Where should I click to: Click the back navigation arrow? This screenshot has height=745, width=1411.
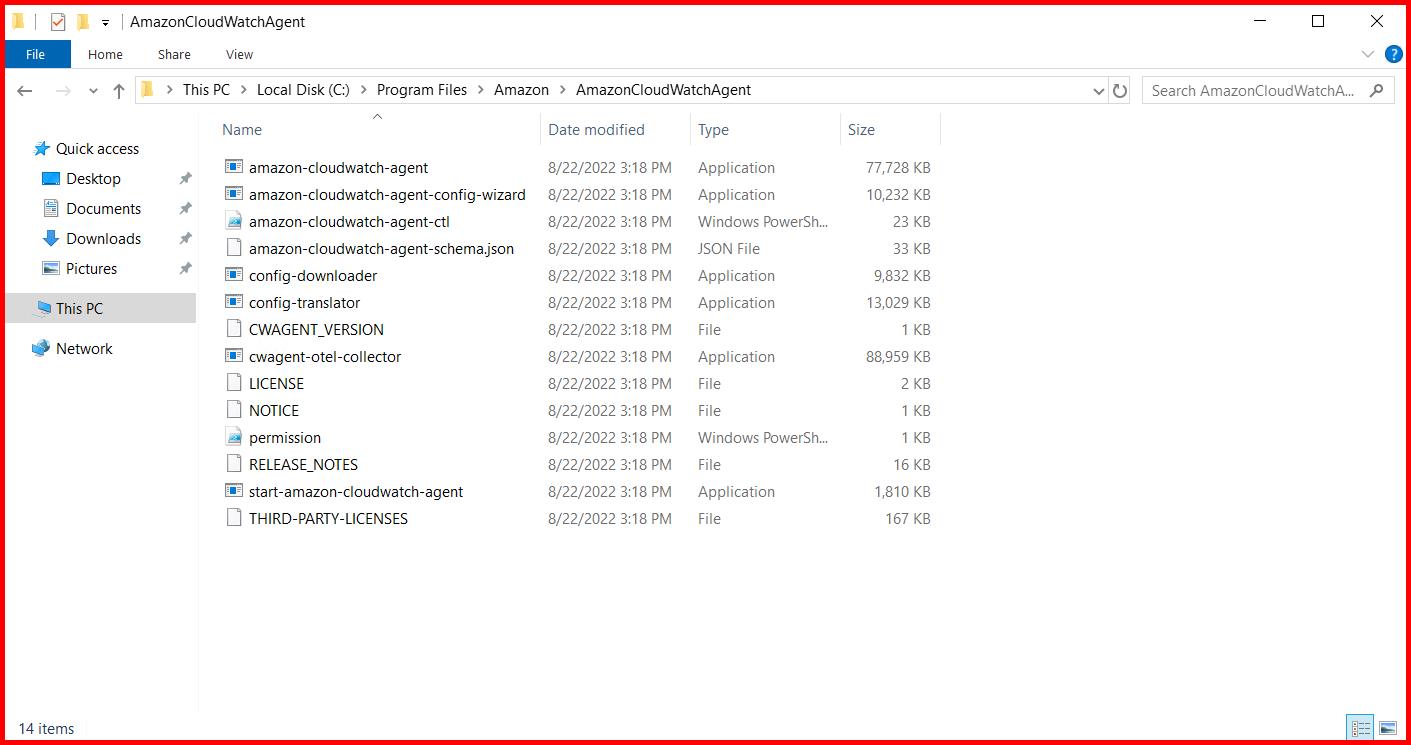click(x=24, y=90)
